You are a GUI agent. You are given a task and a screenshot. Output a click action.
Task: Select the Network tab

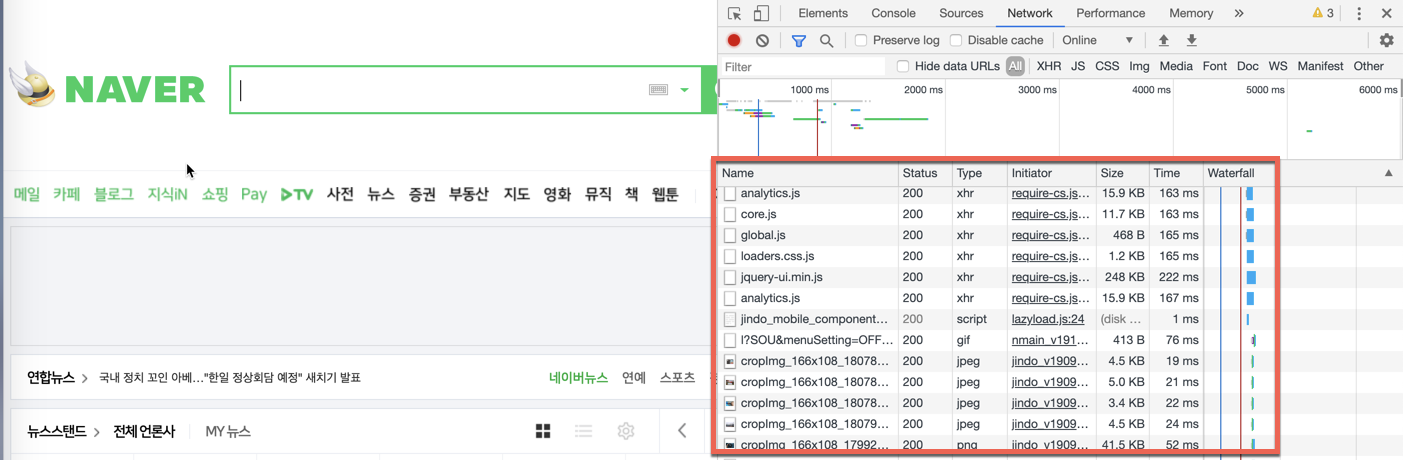[1030, 13]
